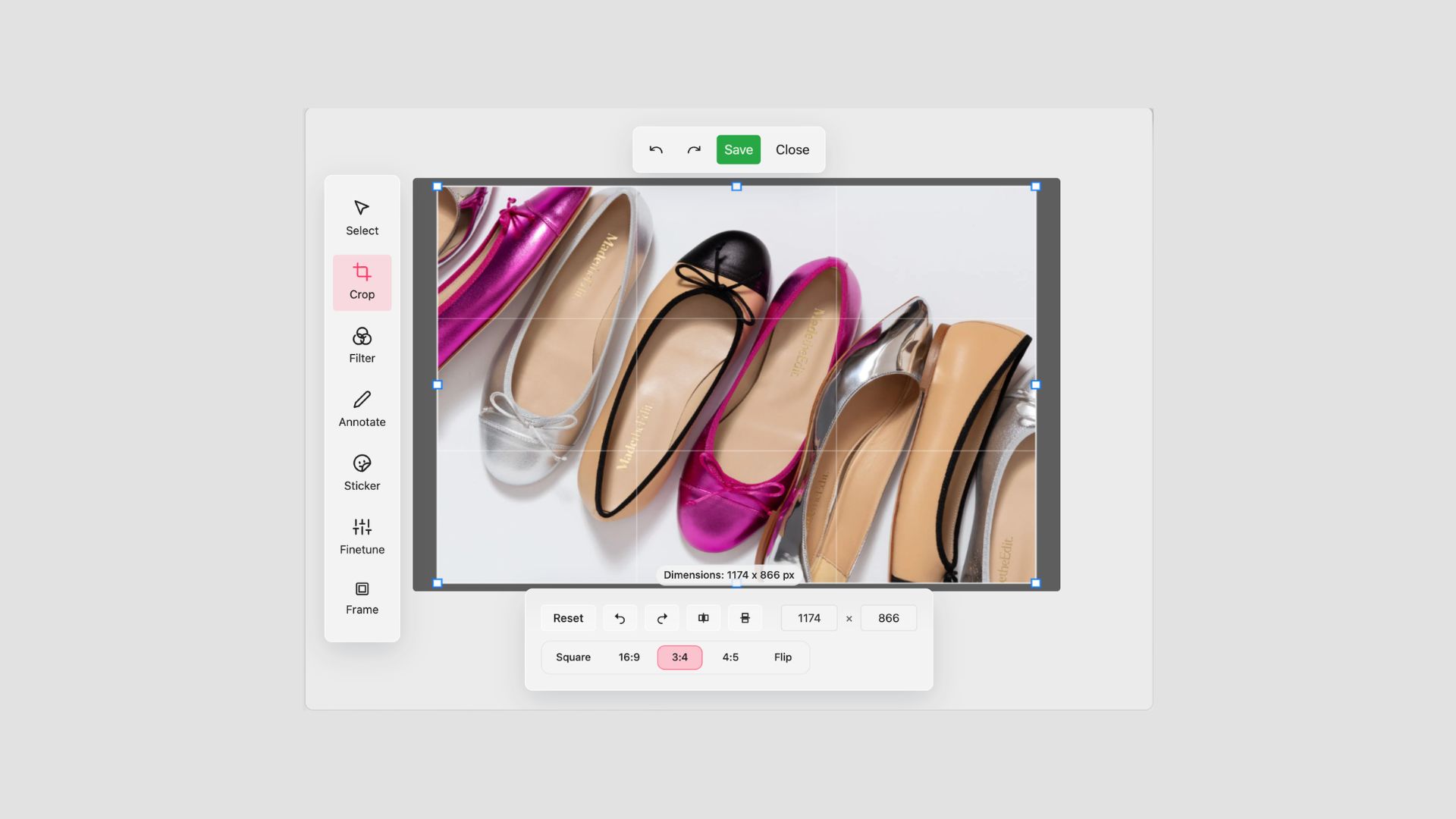This screenshot has height=819, width=1456.
Task: Choose the Square aspect ratio
Action: tap(573, 657)
